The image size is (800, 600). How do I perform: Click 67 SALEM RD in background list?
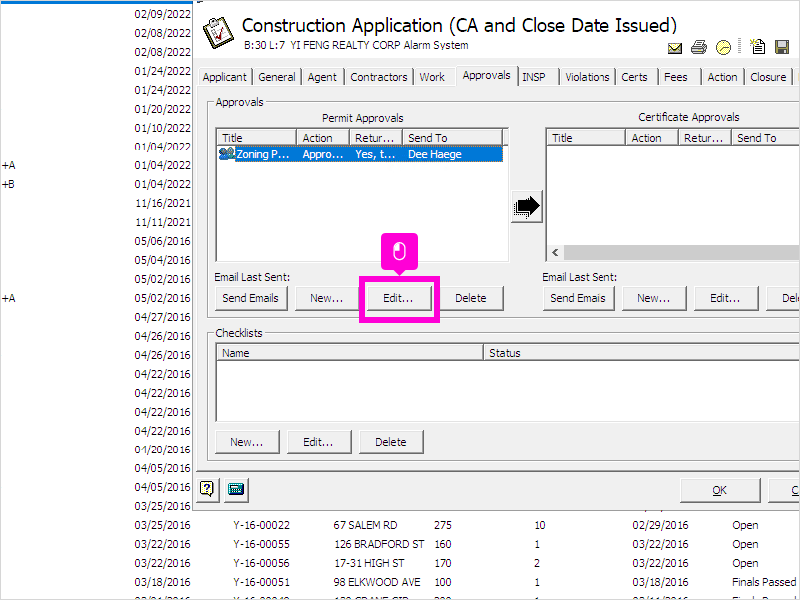point(365,525)
